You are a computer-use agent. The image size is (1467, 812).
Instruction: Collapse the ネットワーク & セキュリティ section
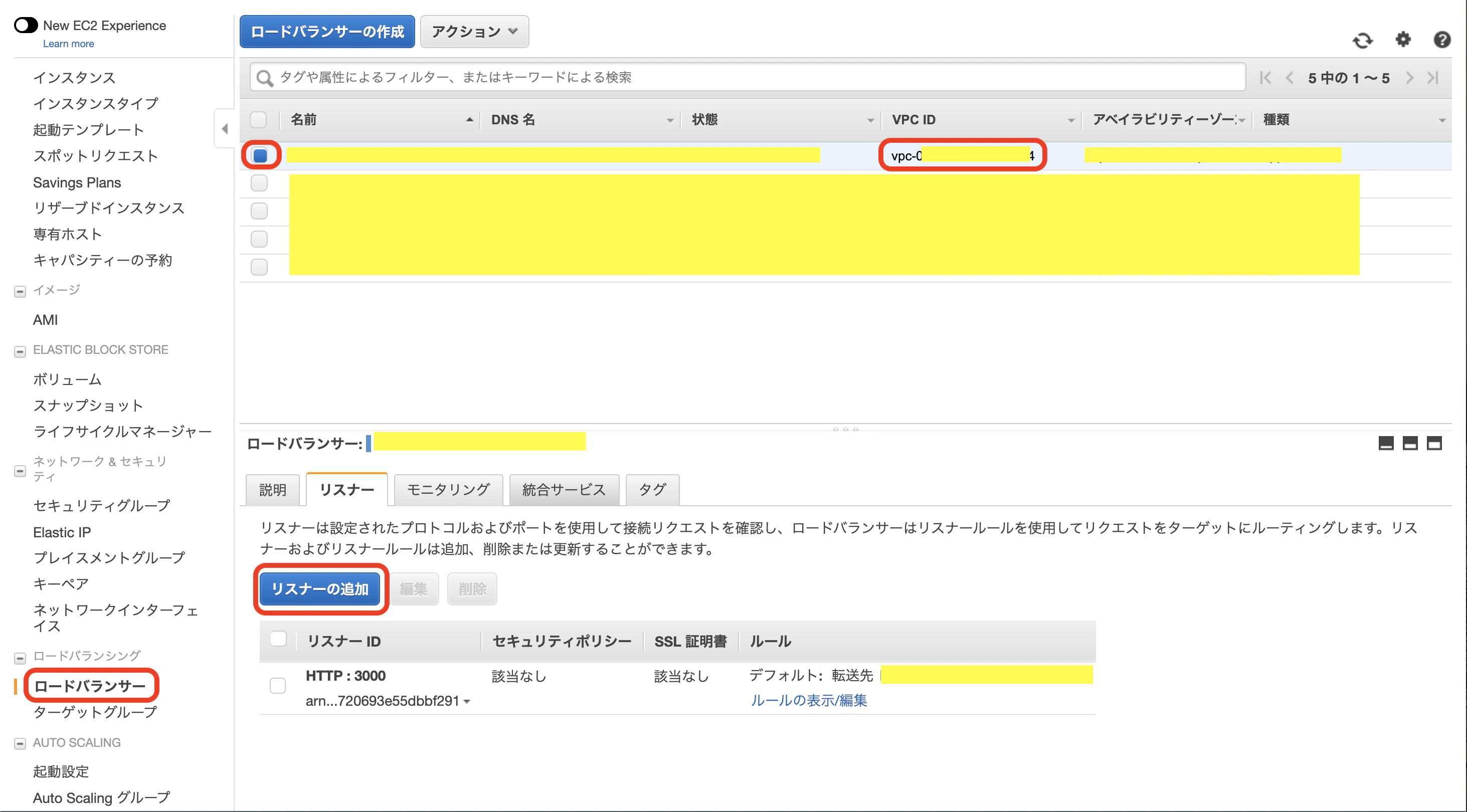tap(20, 471)
